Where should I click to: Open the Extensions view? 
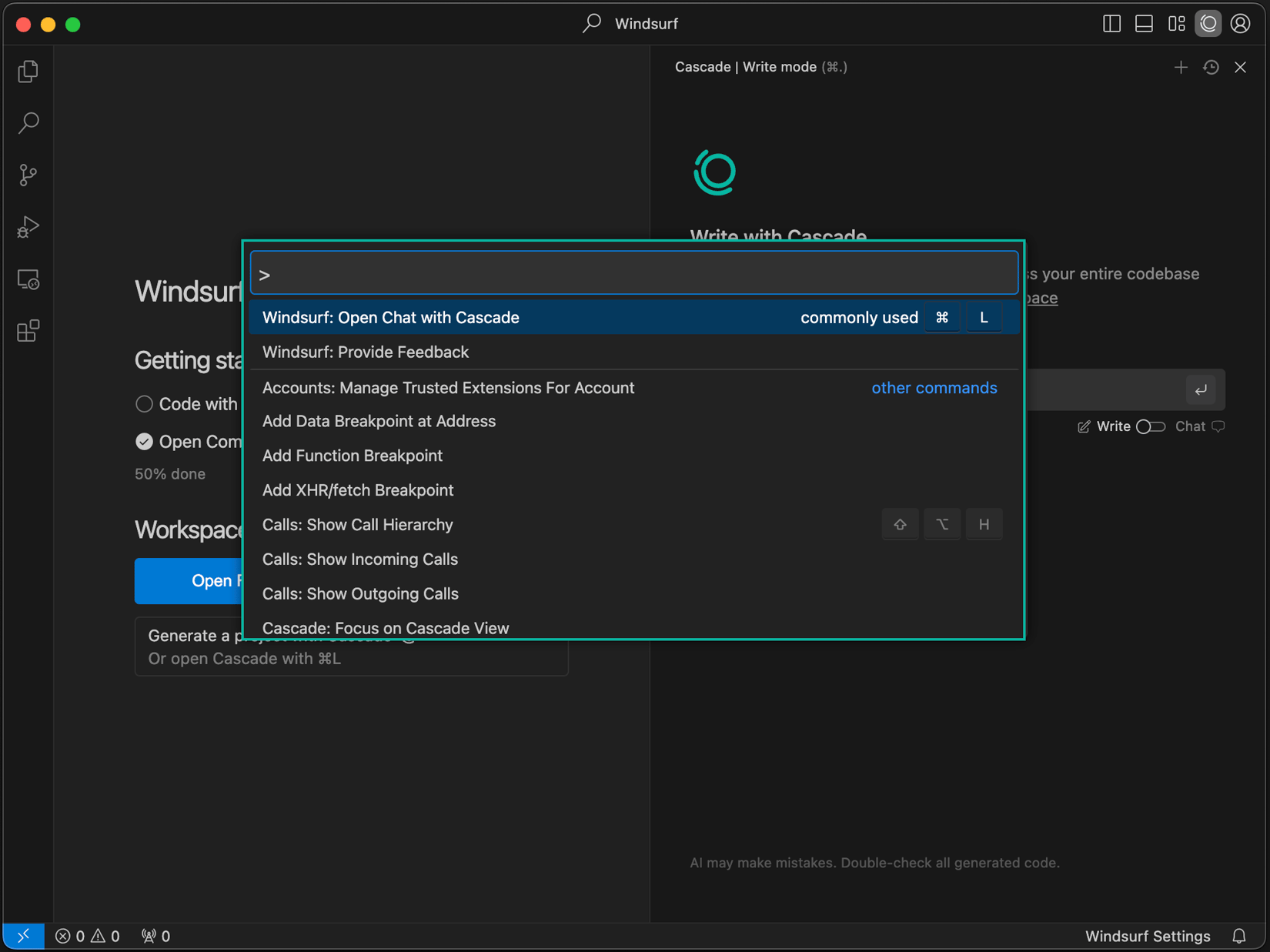point(28,331)
